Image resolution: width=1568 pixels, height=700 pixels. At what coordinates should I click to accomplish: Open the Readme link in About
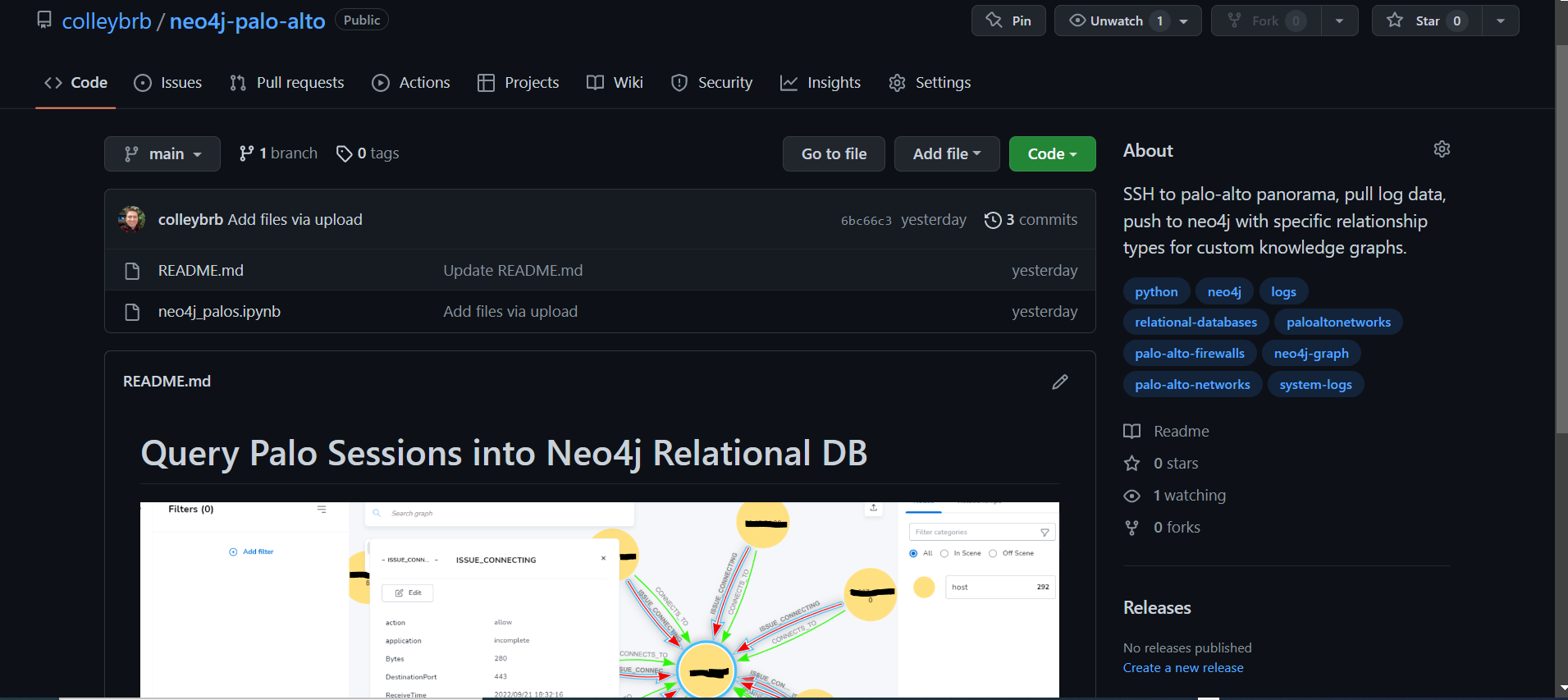click(1181, 432)
